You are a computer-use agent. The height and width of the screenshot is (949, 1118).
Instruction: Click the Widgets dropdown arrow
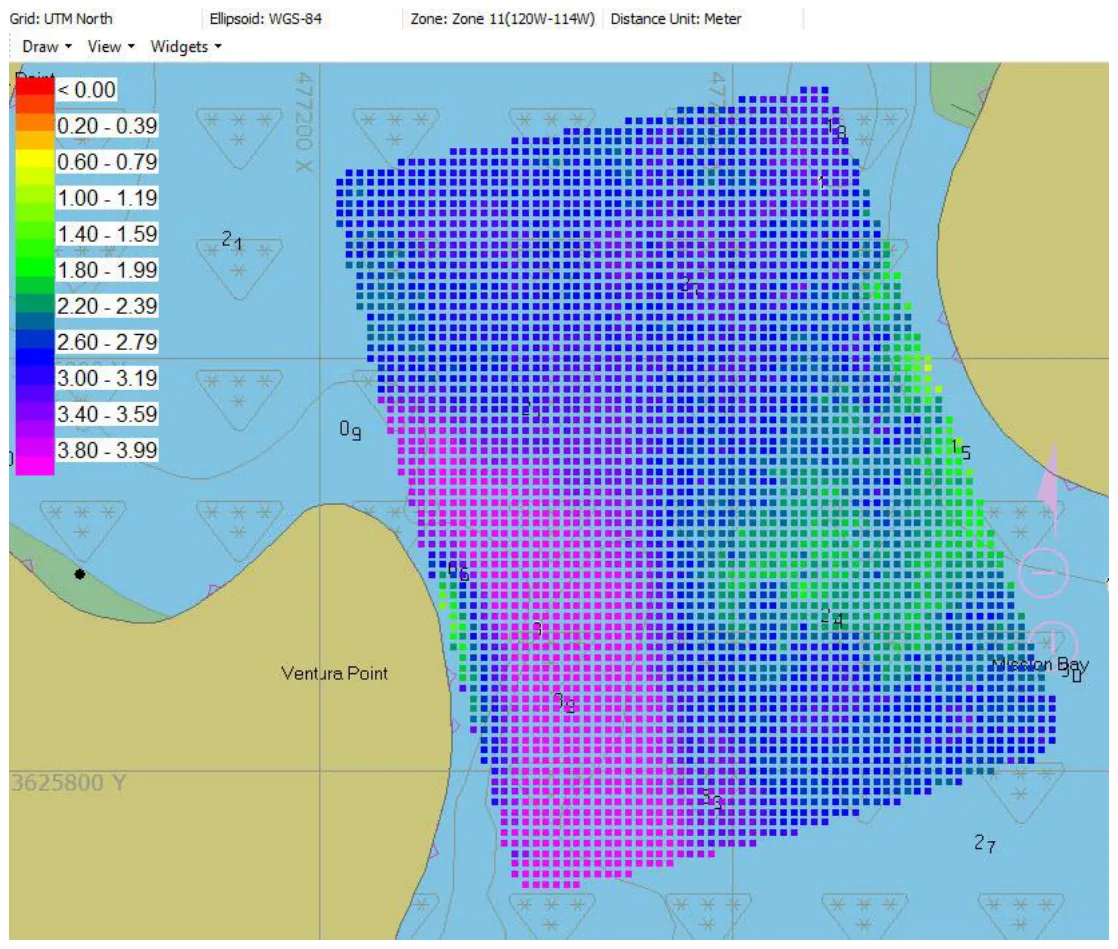(218, 47)
